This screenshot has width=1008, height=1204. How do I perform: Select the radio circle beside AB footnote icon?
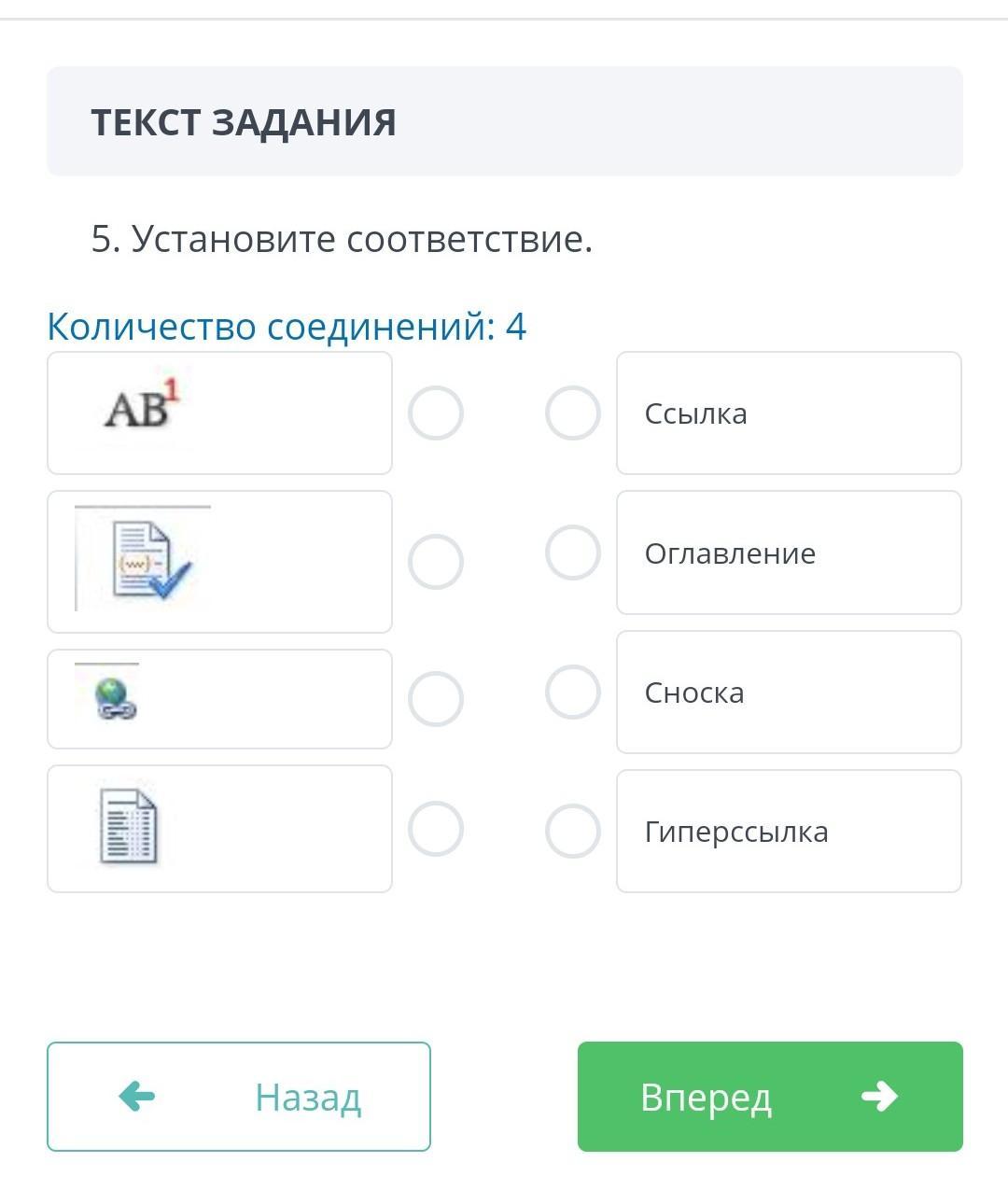coord(436,413)
